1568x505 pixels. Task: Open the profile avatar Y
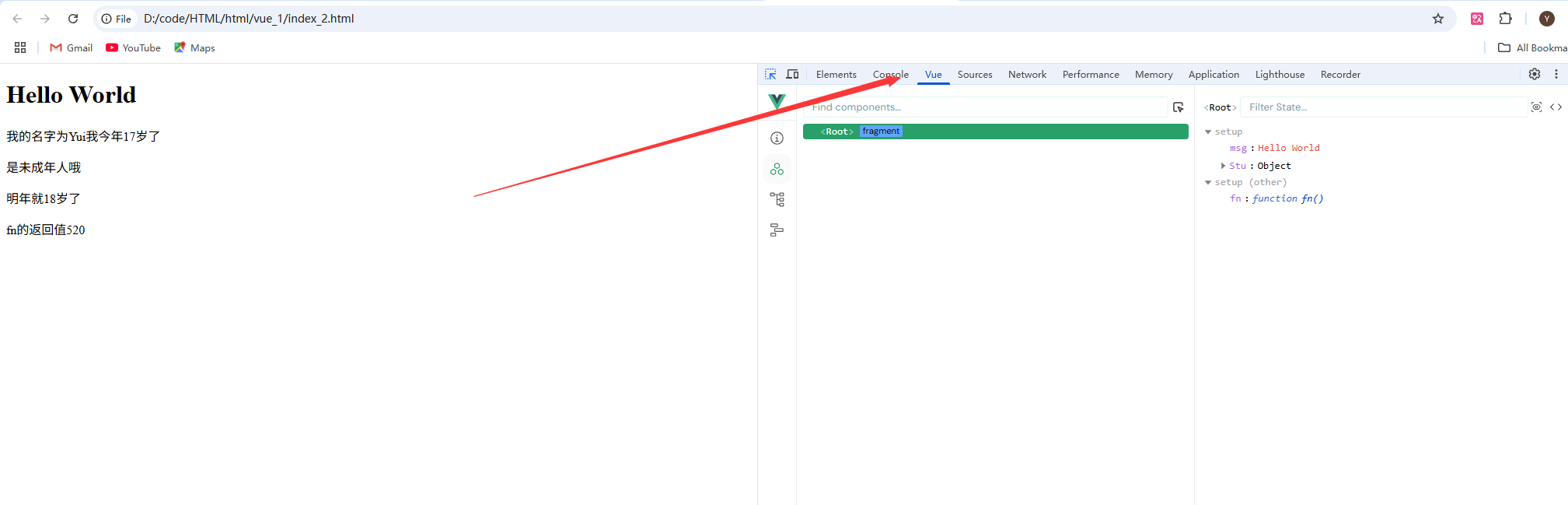1547,19
